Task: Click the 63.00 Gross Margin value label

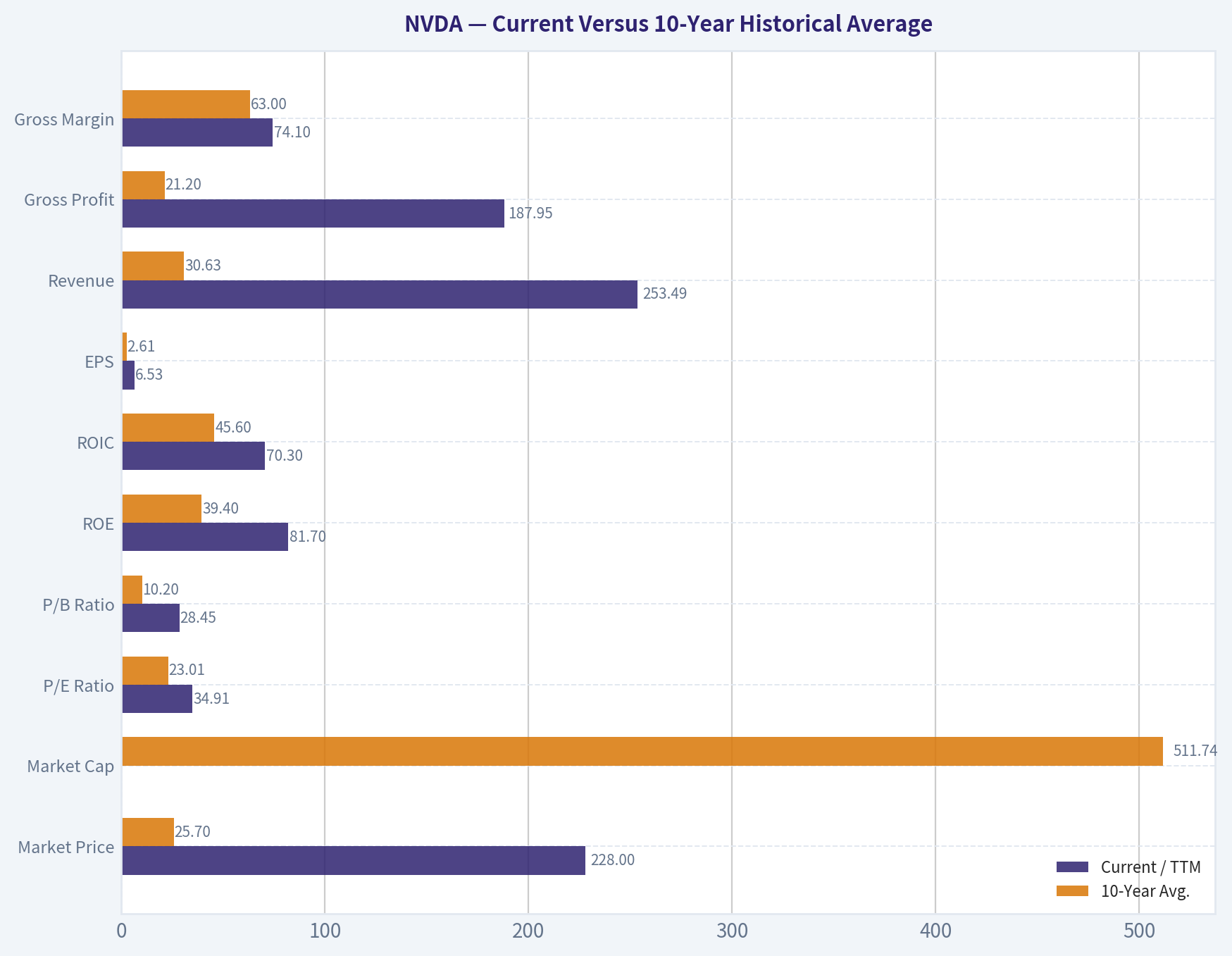Action: click(269, 104)
